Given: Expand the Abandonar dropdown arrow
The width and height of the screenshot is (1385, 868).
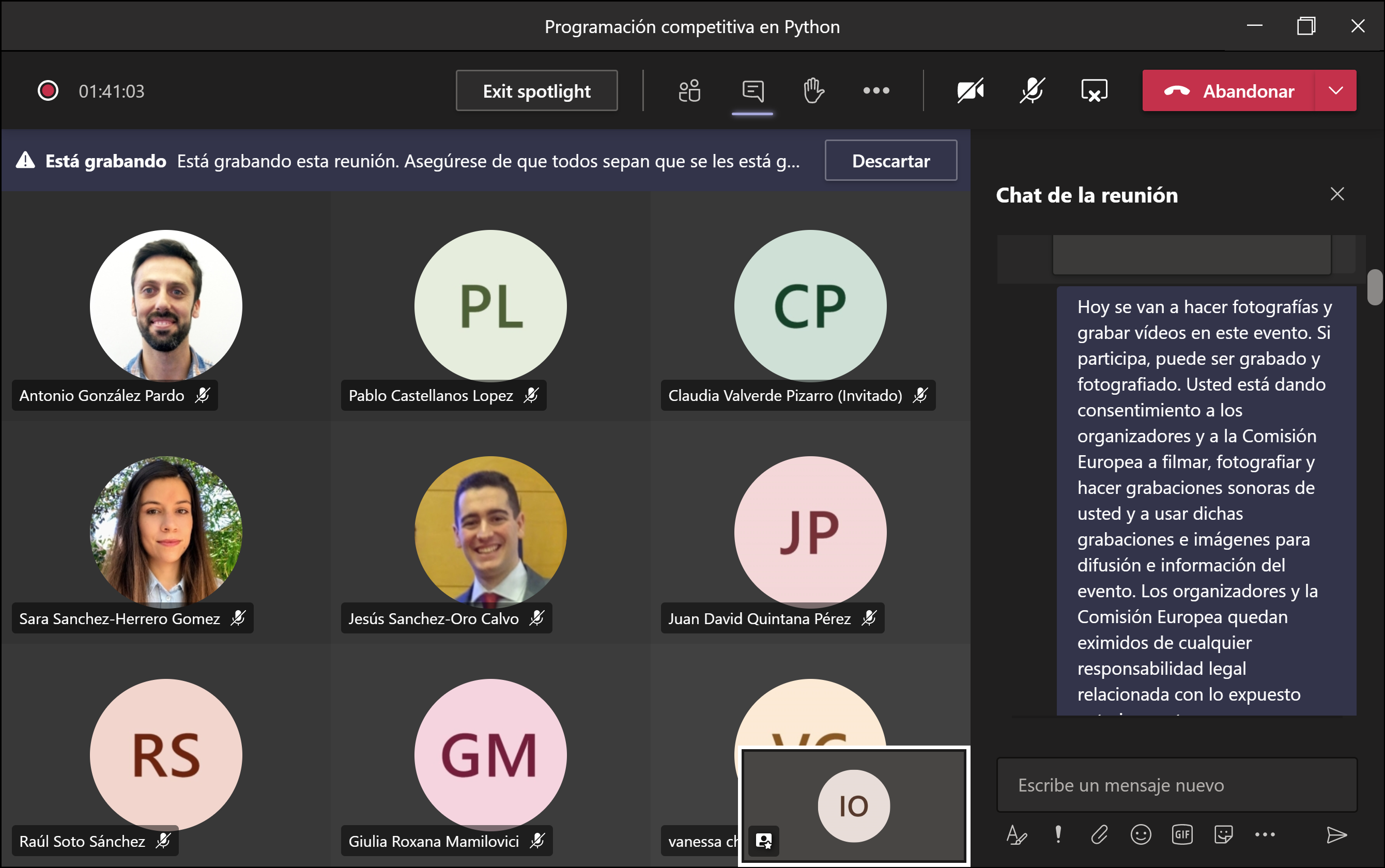Looking at the screenshot, I should click(1335, 91).
